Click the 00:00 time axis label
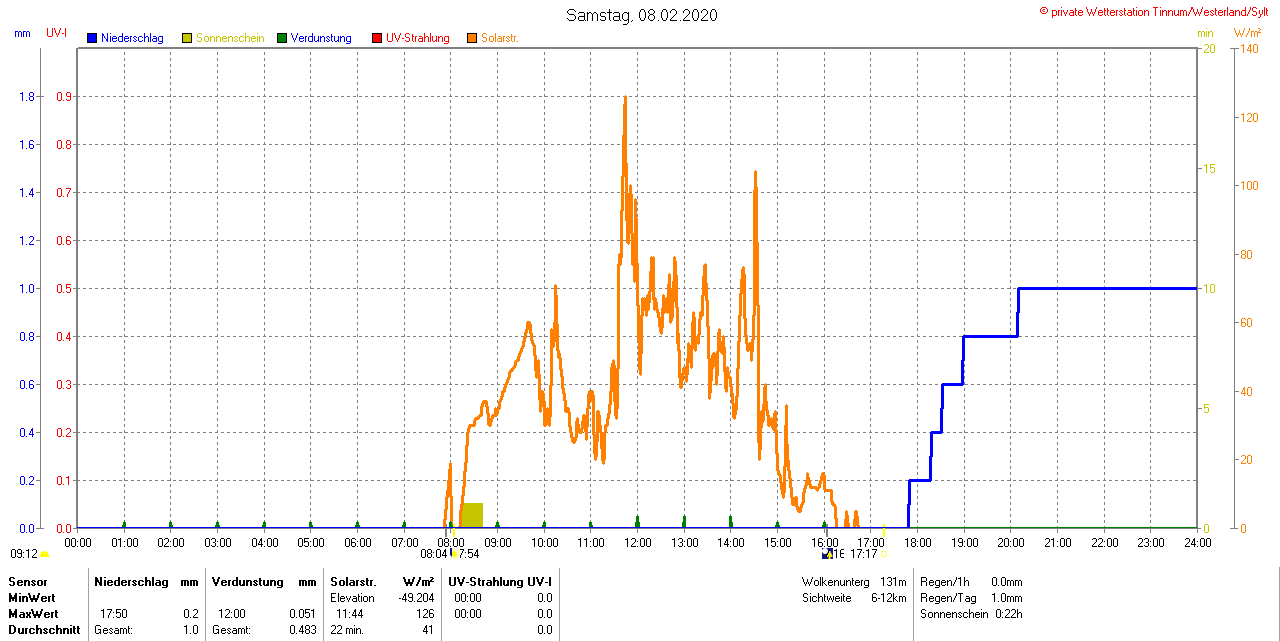 point(78,543)
